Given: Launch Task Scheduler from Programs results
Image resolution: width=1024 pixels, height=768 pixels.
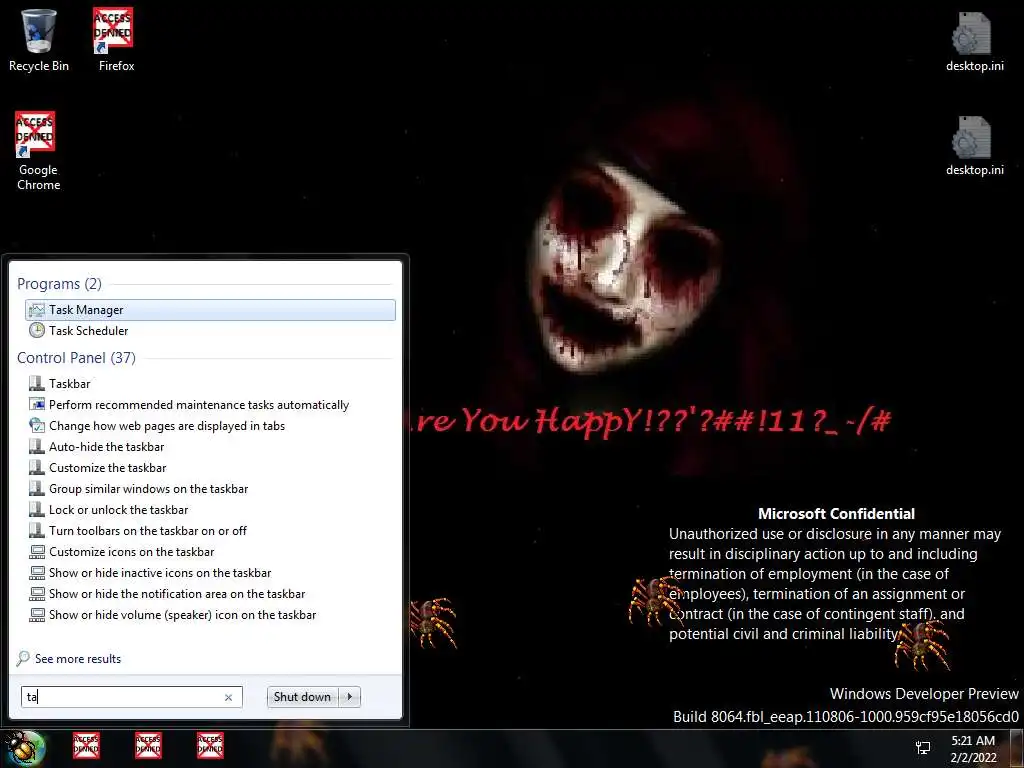Looking at the screenshot, I should click(x=210, y=330).
